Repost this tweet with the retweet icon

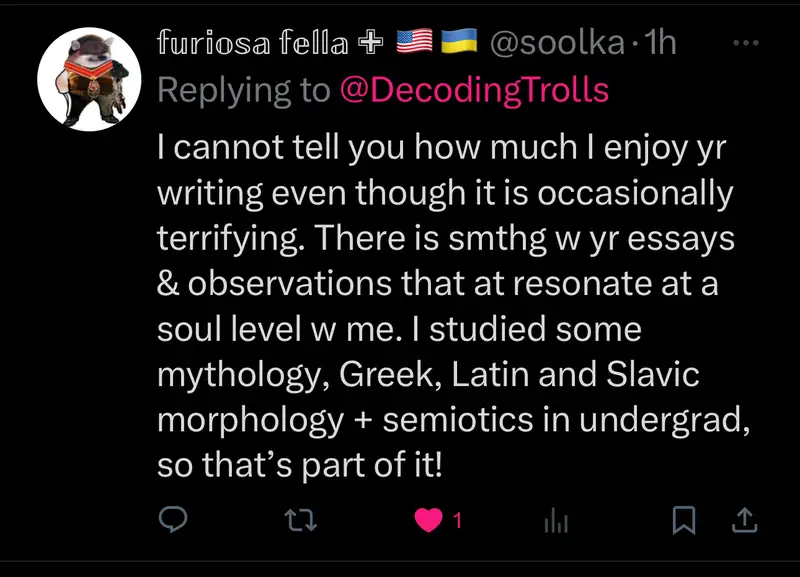[298, 520]
